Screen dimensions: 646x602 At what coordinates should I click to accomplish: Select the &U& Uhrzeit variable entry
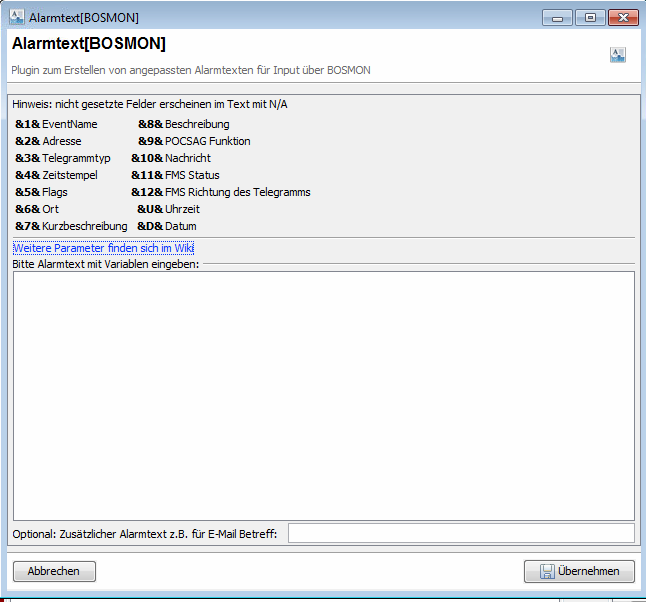pos(168,209)
